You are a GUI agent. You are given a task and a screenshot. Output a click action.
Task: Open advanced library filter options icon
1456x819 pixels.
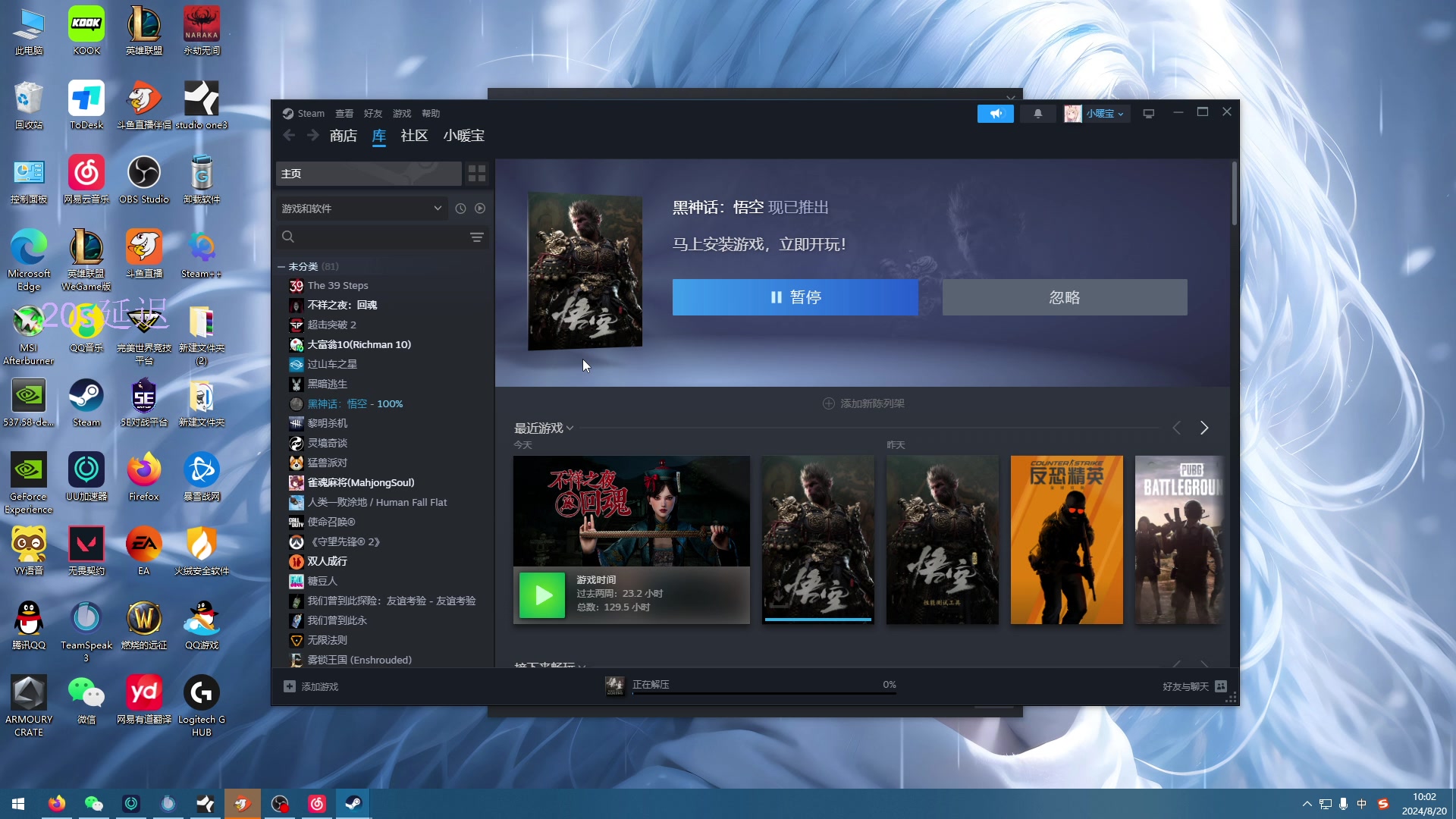click(x=477, y=237)
